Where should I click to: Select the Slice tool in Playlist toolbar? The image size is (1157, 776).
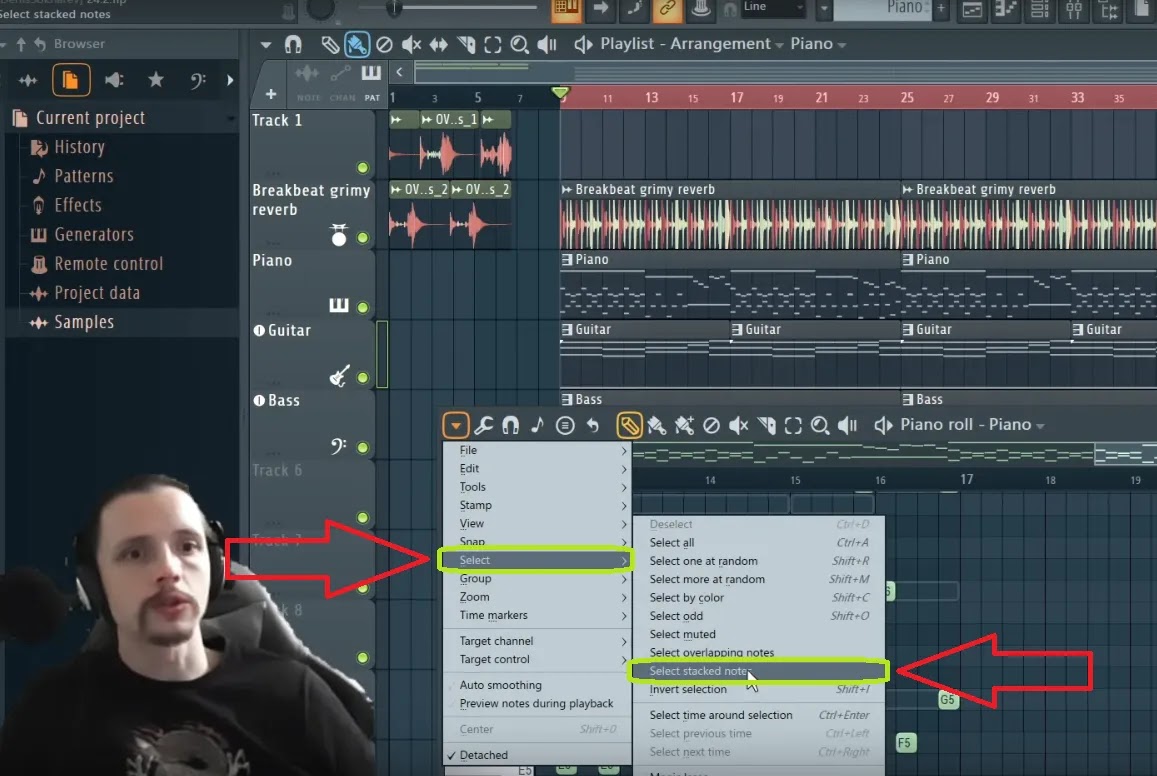pyautogui.click(x=466, y=44)
